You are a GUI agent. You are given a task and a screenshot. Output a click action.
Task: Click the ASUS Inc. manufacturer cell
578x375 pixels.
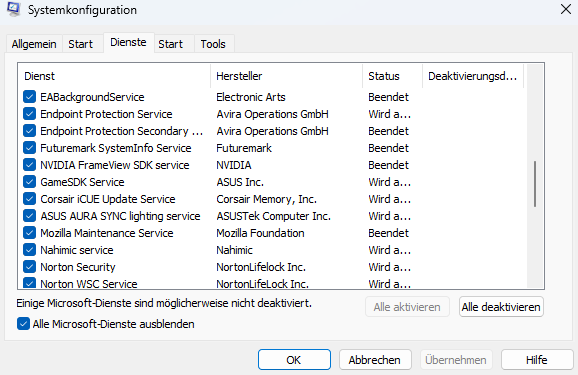coord(240,182)
